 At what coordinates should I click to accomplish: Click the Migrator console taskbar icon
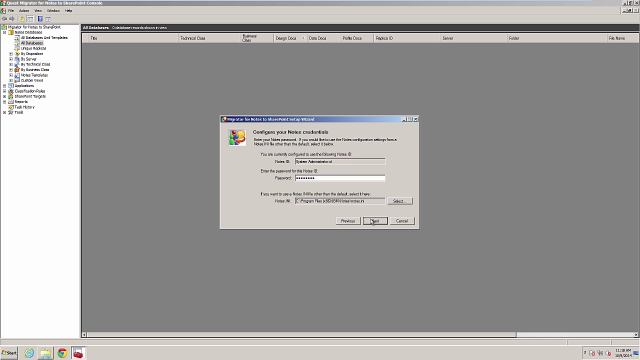[x=78, y=353]
